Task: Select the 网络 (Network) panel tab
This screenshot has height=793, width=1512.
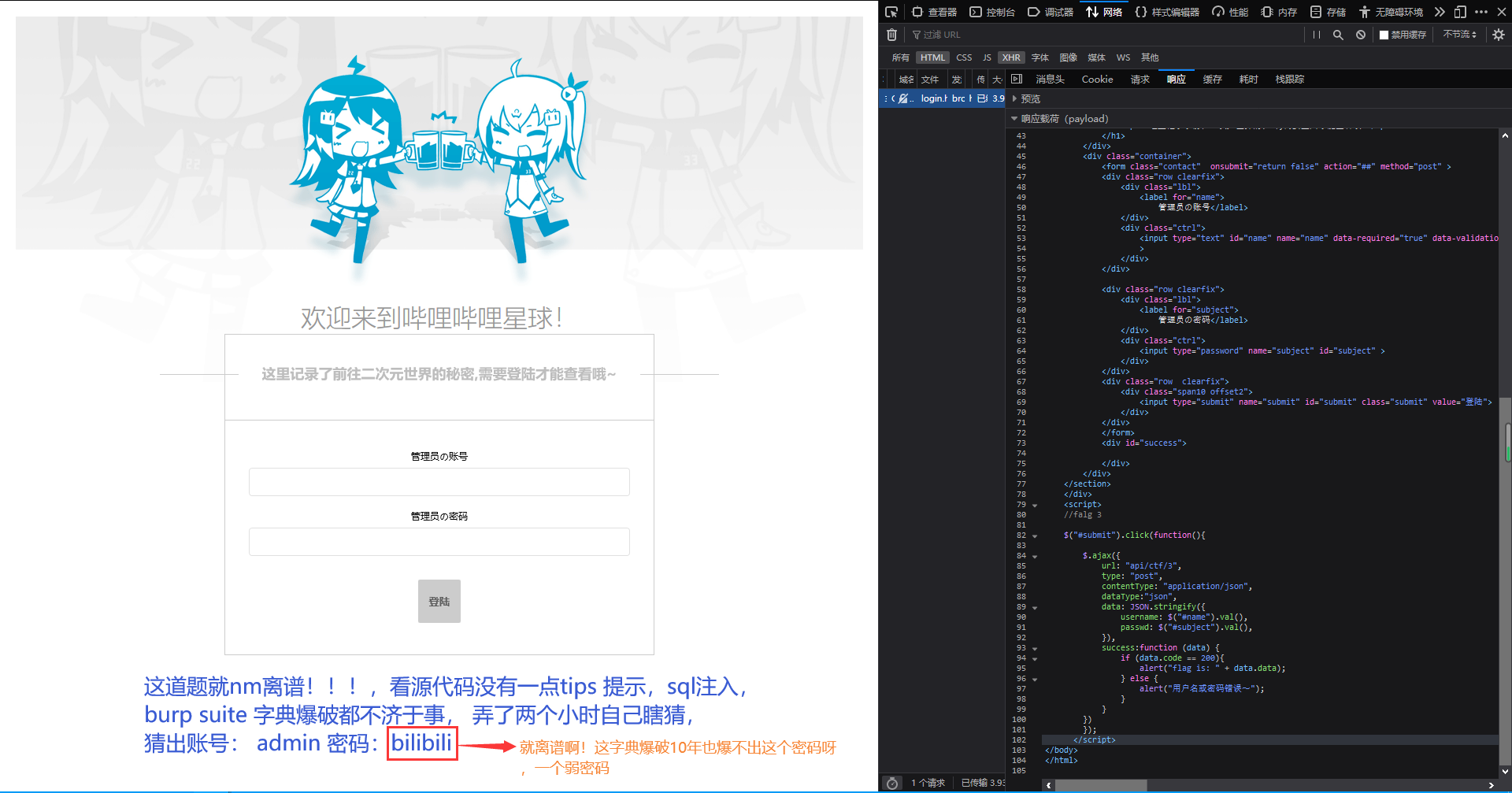Action: tap(1104, 12)
